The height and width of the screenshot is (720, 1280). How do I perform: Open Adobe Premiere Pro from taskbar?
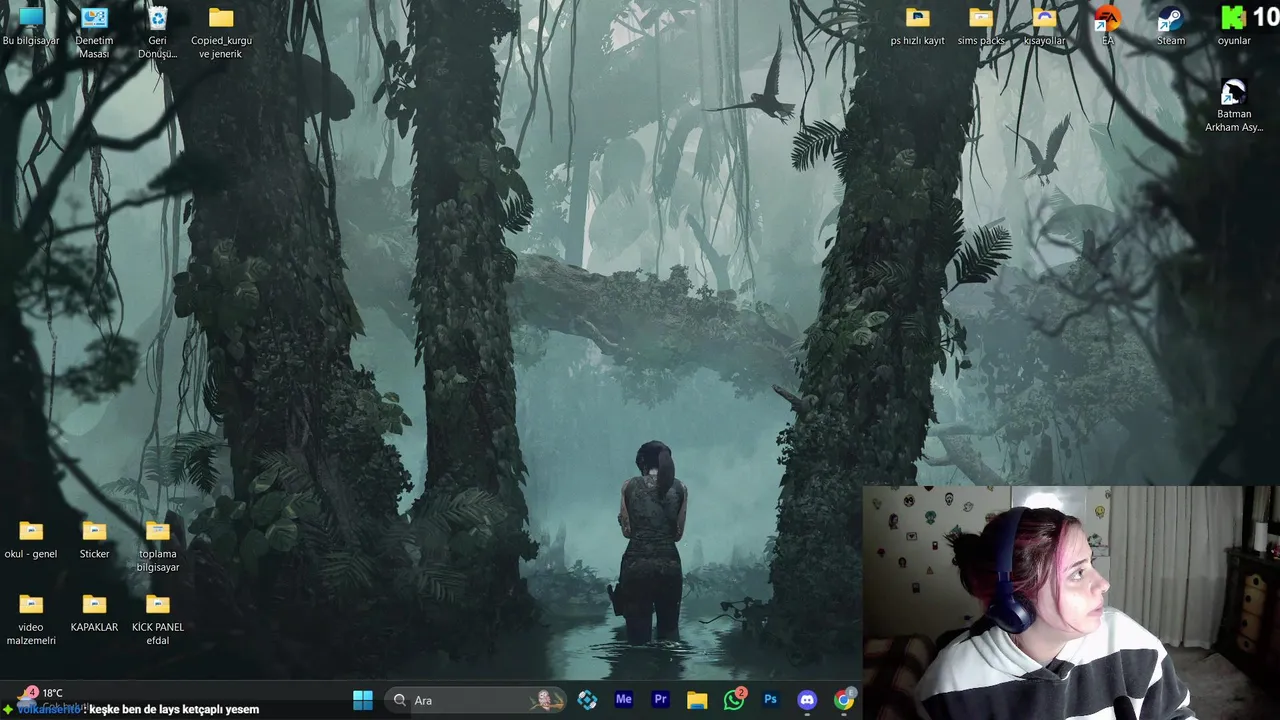click(660, 700)
